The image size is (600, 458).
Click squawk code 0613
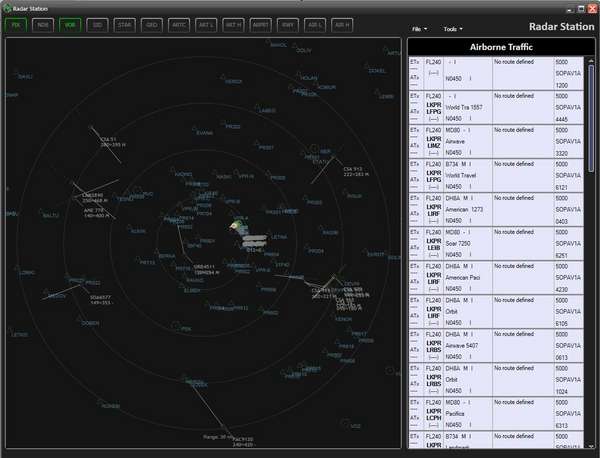pos(562,358)
